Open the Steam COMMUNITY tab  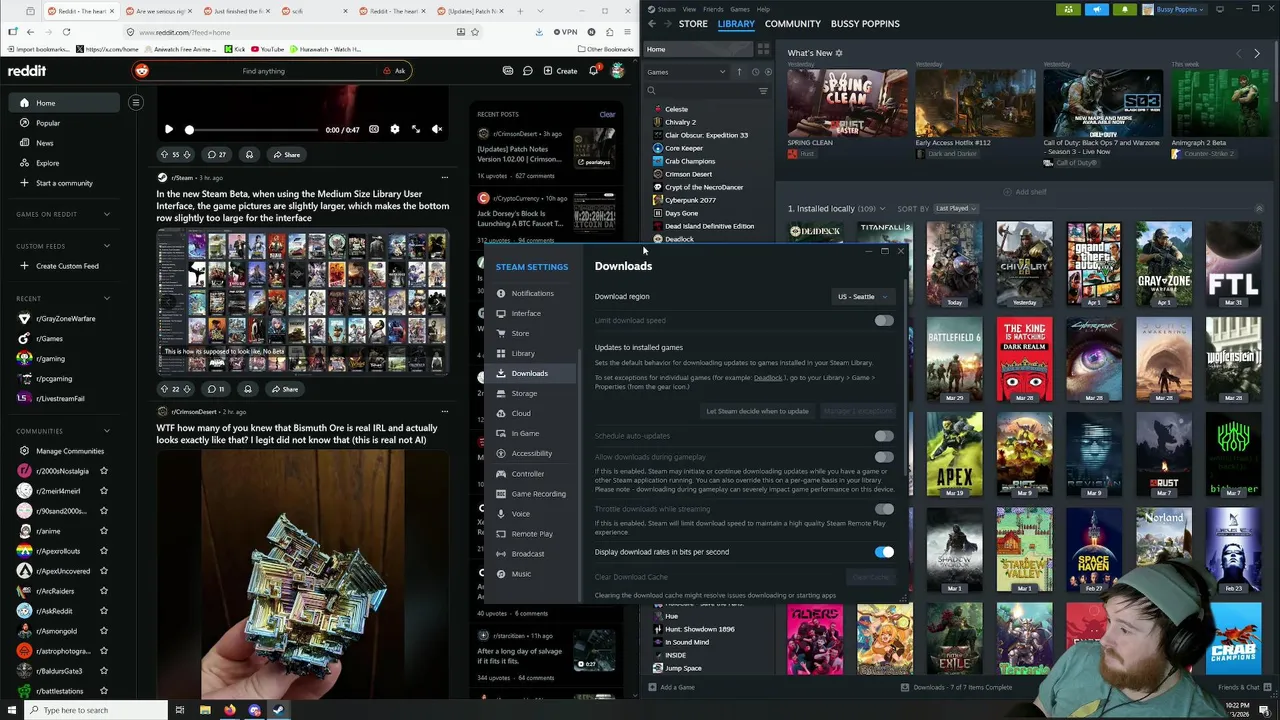tap(792, 24)
